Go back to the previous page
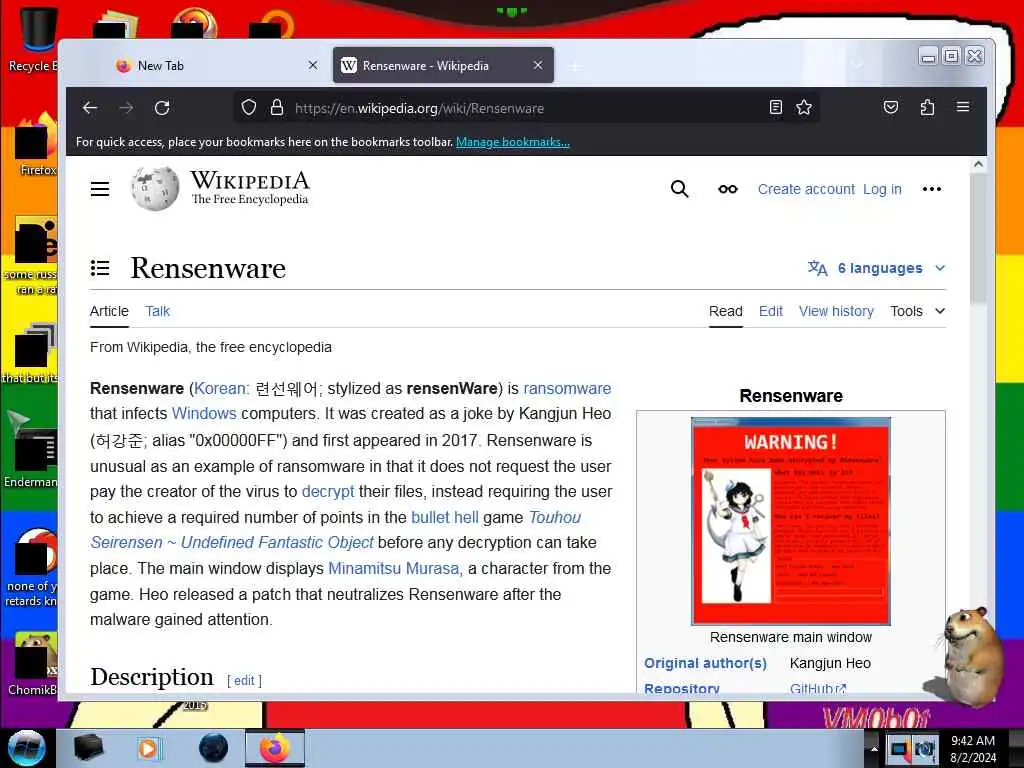This screenshot has height=768, width=1024. pos(90,108)
